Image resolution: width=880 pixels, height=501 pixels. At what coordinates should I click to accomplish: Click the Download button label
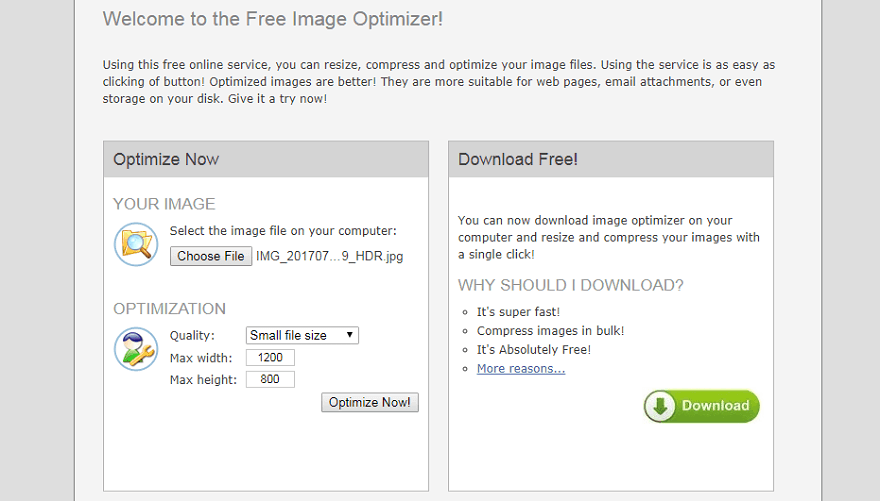(715, 406)
